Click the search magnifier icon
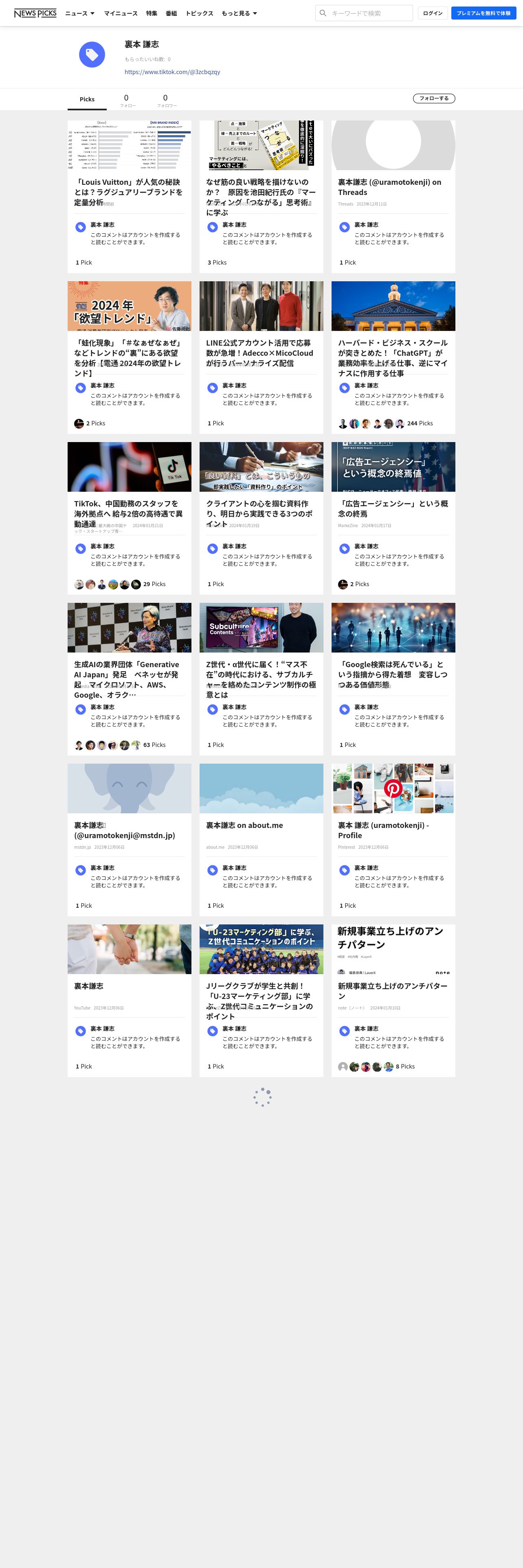The height and width of the screenshot is (1568, 523). (323, 13)
